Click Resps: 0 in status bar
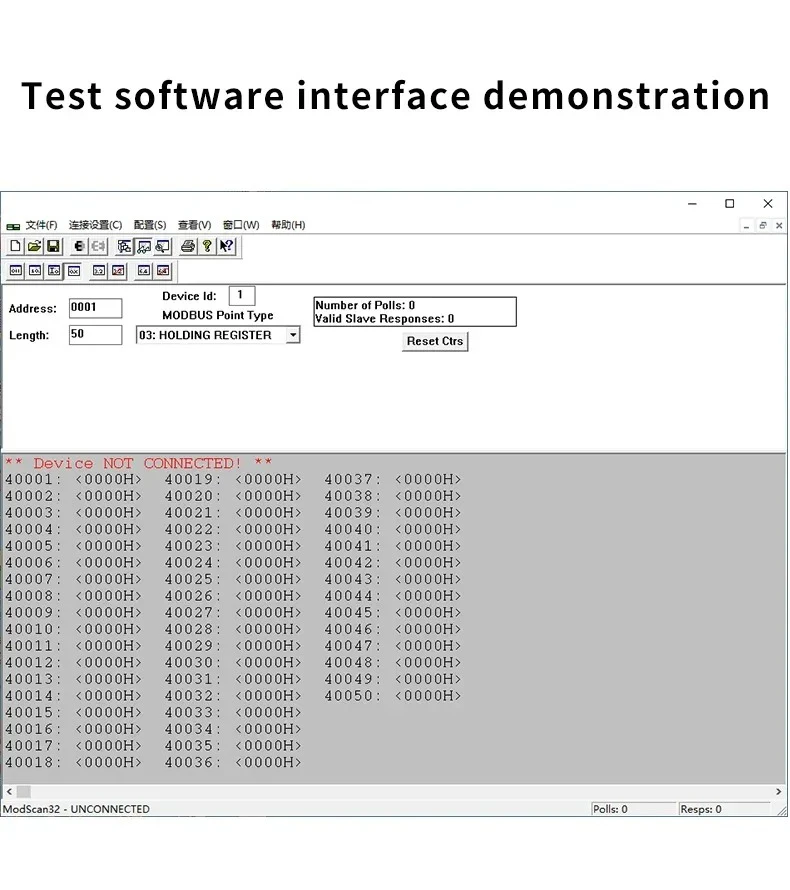Screen dimensions: 790x890 701,809
